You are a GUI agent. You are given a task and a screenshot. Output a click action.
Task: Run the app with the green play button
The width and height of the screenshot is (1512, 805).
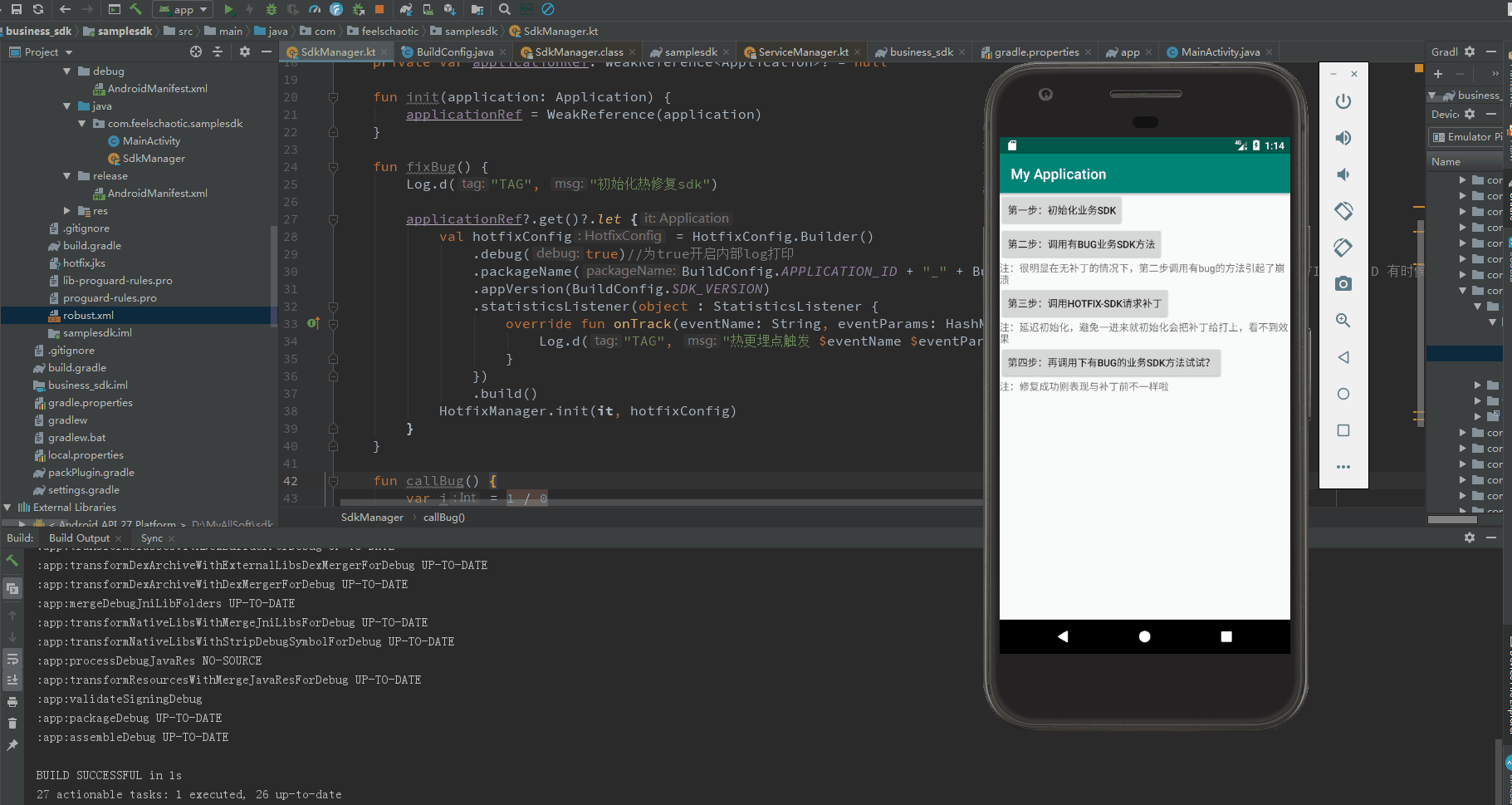229,9
